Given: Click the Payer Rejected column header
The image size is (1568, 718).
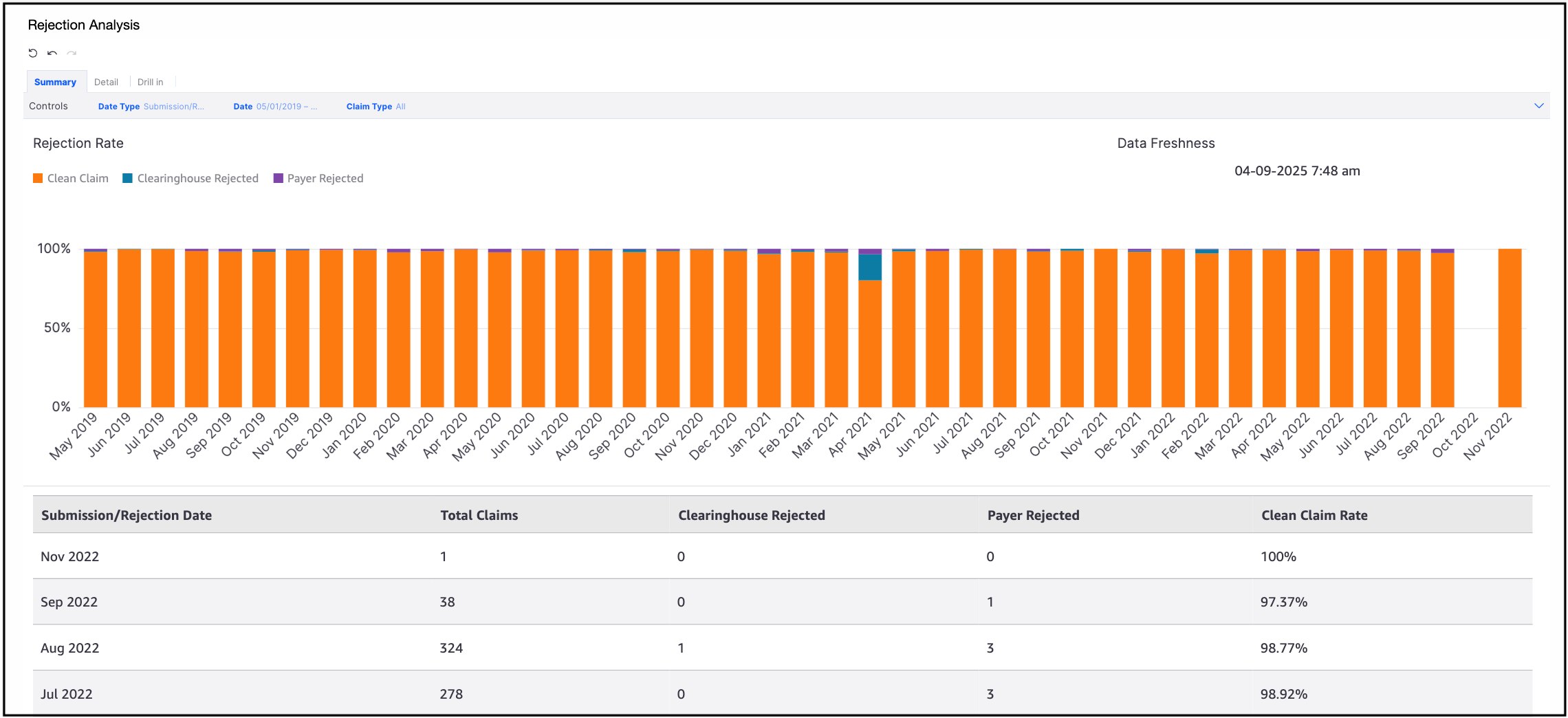Looking at the screenshot, I should pyautogui.click(x=1034, y=515).
